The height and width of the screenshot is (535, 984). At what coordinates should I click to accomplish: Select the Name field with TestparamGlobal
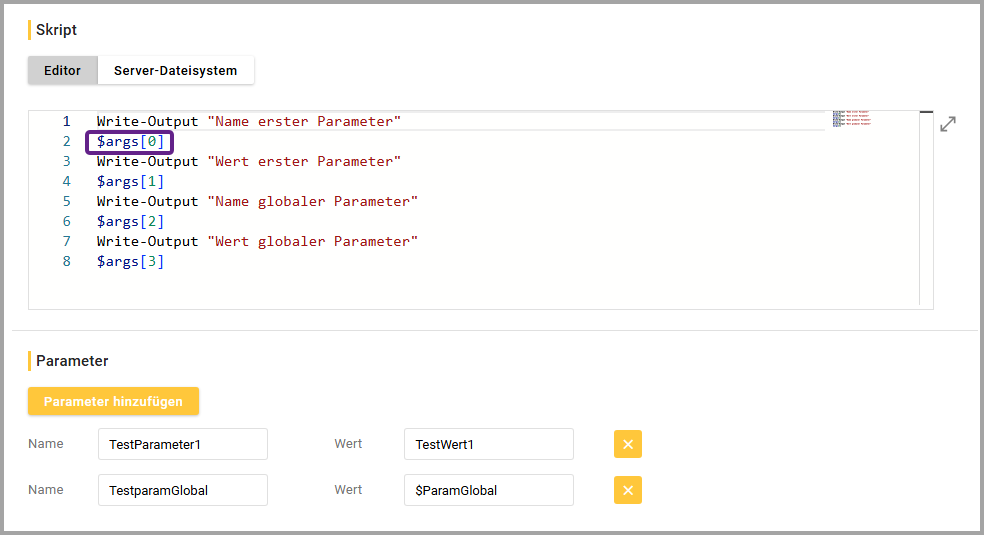tap(182, 490)
